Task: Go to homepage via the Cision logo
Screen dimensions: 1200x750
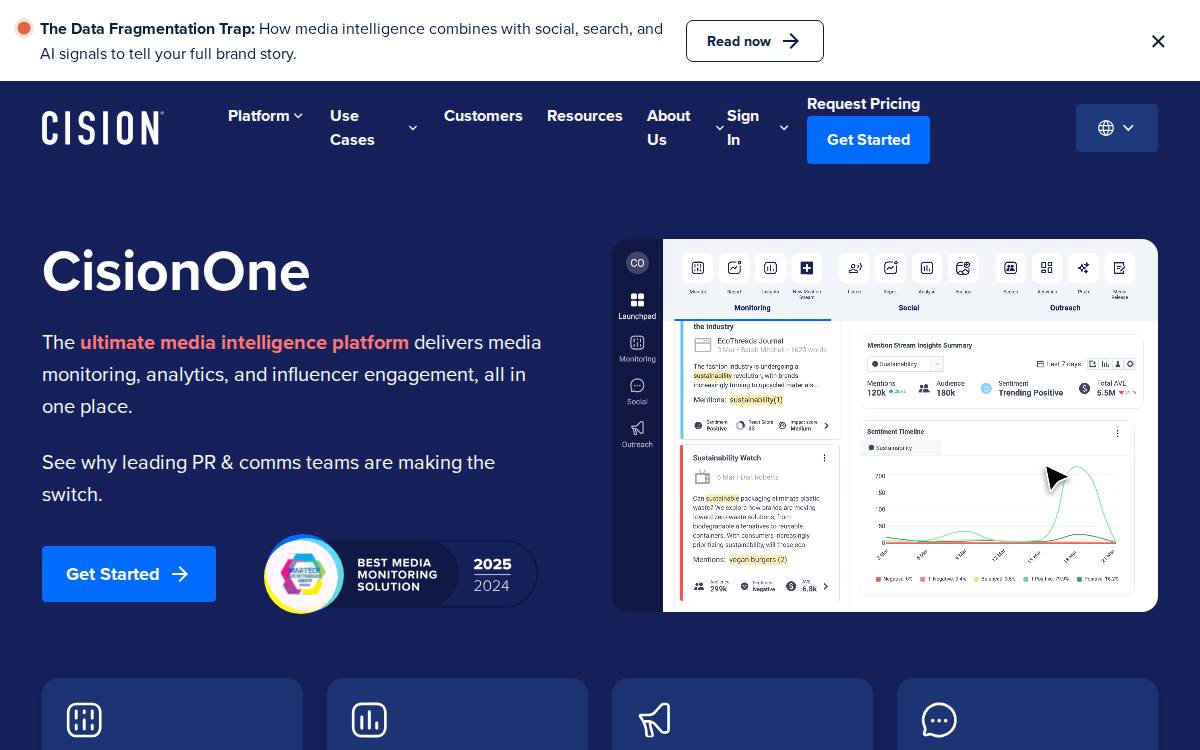Action: coord(103,128)
